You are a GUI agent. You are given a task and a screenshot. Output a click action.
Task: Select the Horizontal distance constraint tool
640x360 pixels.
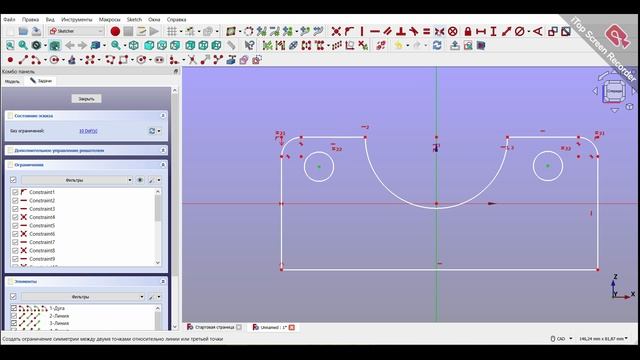[481, 31]
